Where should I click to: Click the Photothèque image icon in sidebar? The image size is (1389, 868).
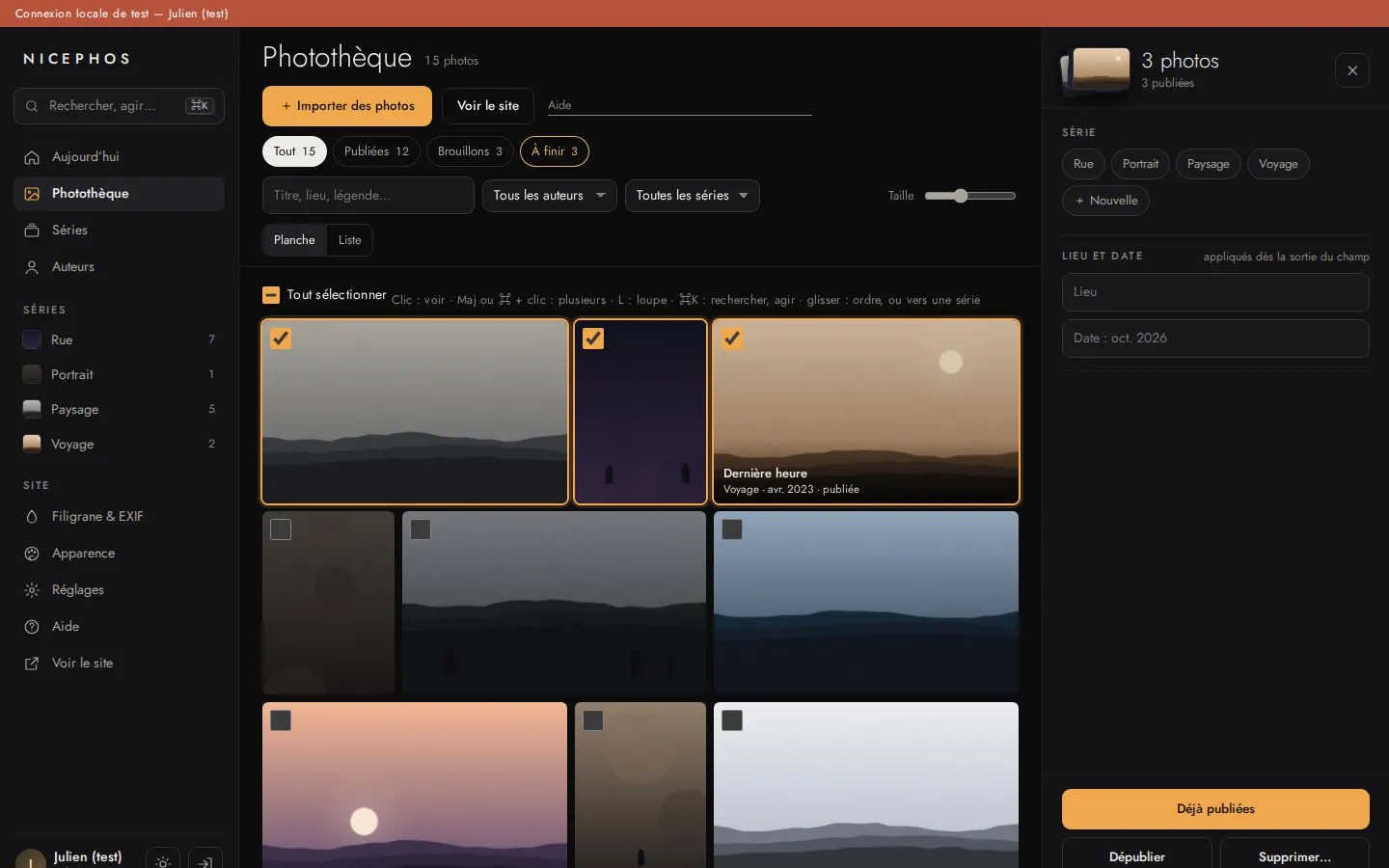point(32,194)
